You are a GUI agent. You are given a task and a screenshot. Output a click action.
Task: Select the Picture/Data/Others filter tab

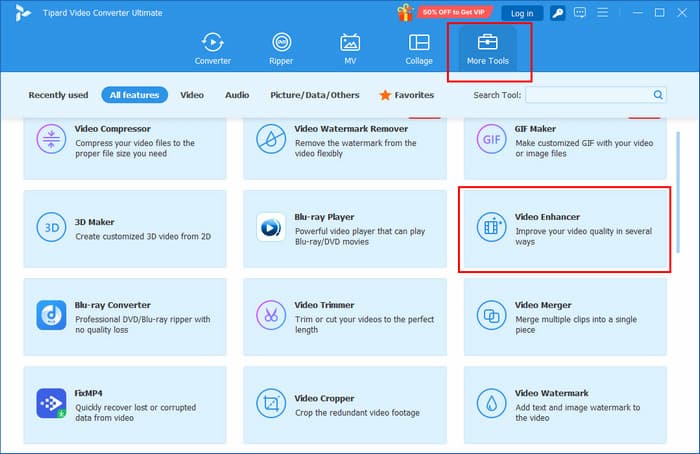(x=313, y=95)
